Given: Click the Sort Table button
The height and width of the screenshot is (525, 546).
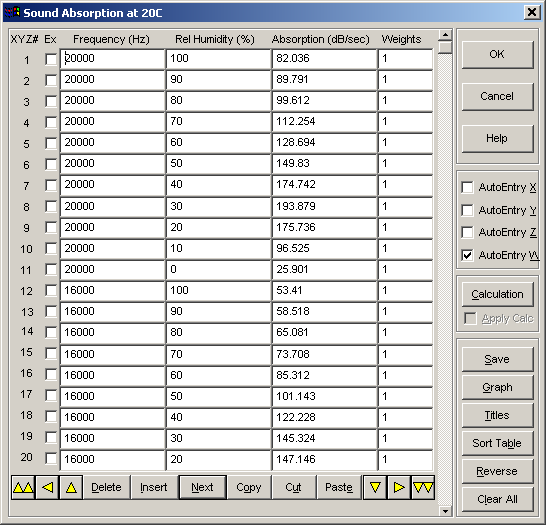Looking at the screenshot, I should pos(498,443).
